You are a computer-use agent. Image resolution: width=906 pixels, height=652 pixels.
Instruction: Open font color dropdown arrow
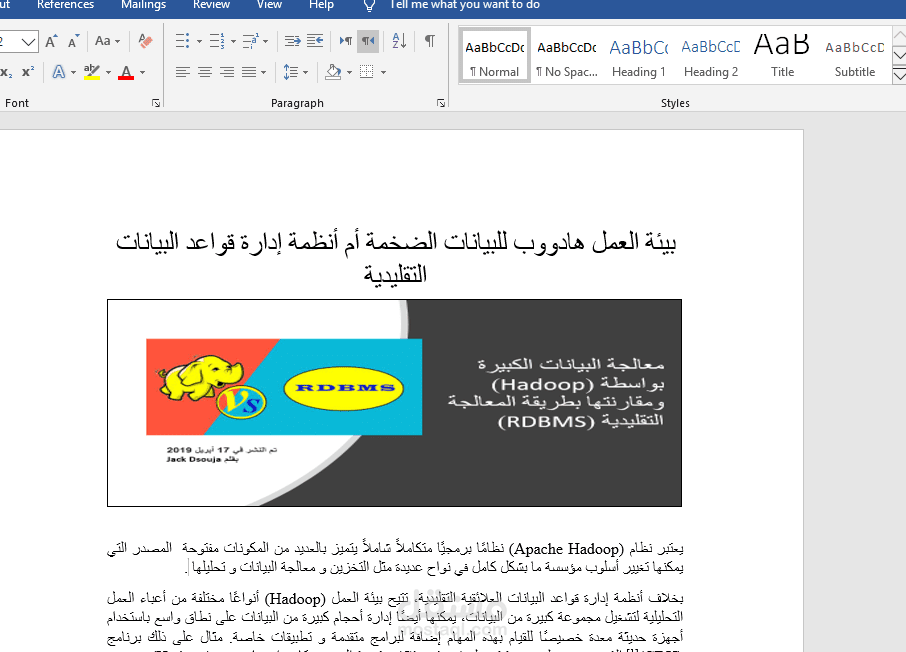[142, 73]
